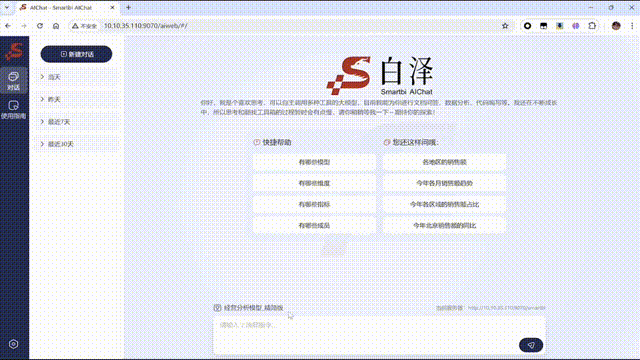
Task: Open the browser profile avatar
Action: (616, 26)
